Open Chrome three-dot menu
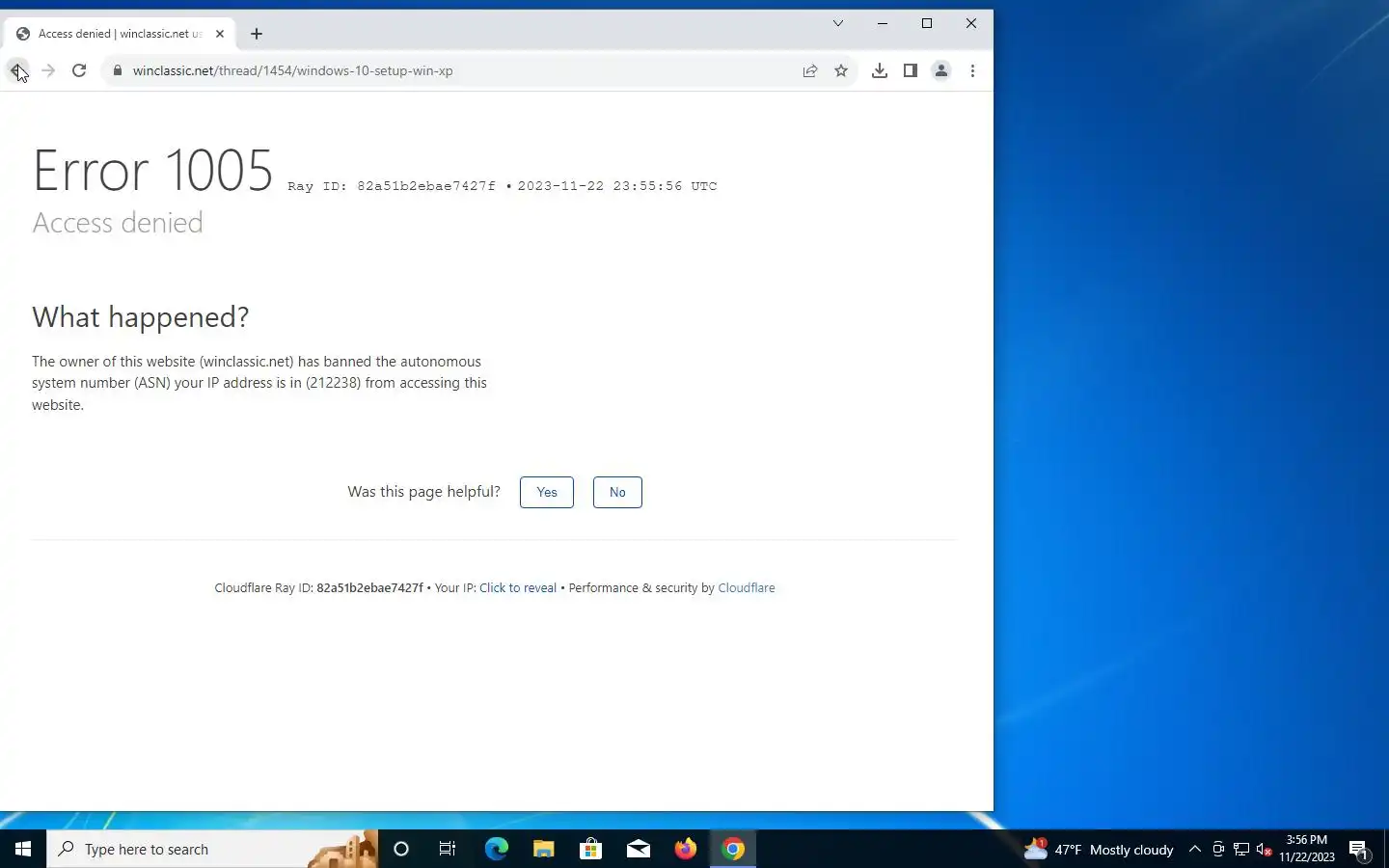The width and height of the screenshot is (1389, 868). [972, 70]
